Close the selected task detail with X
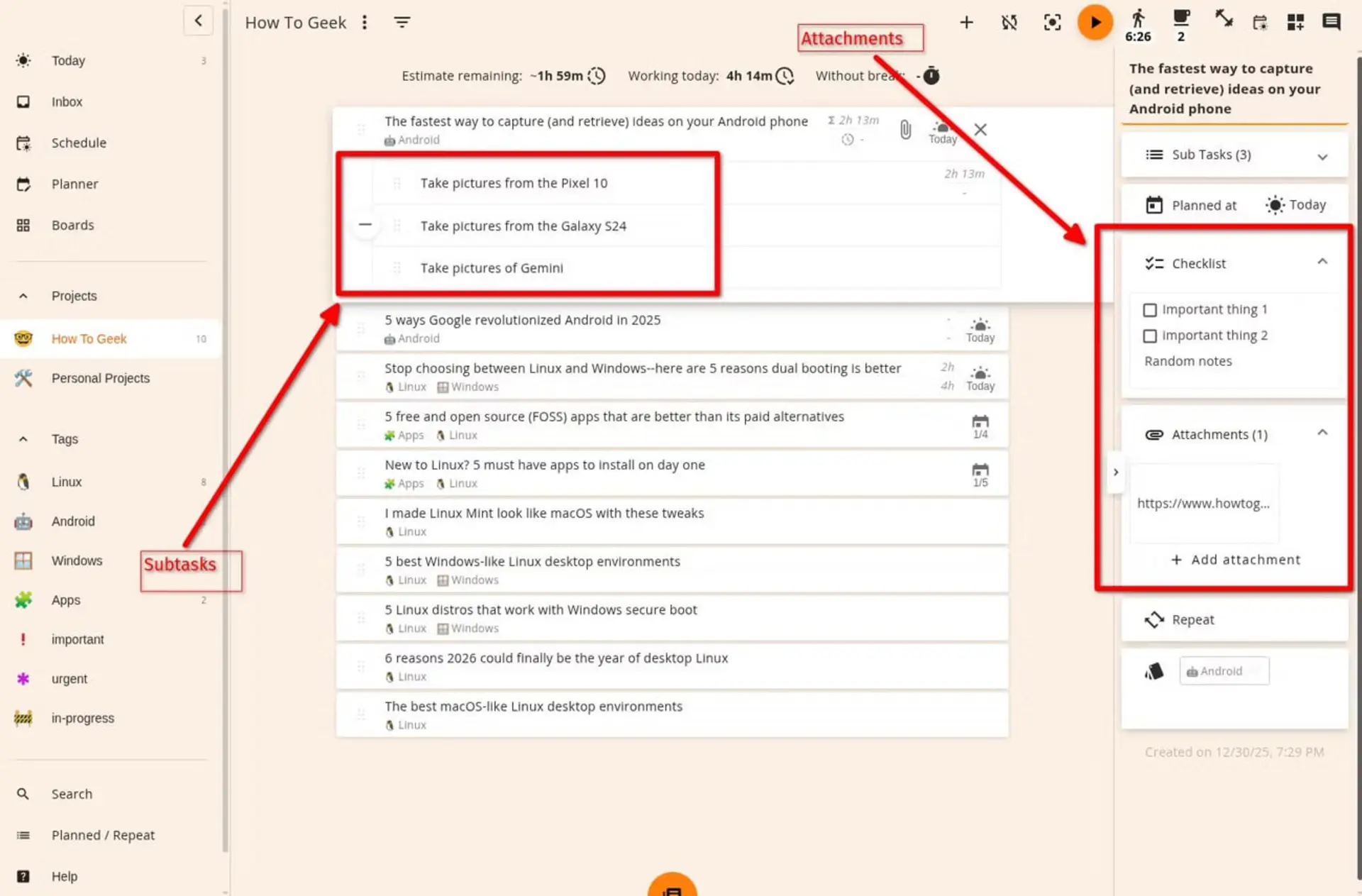The image size is (1362, 896). pyautogui.click(x=980, y=130)
